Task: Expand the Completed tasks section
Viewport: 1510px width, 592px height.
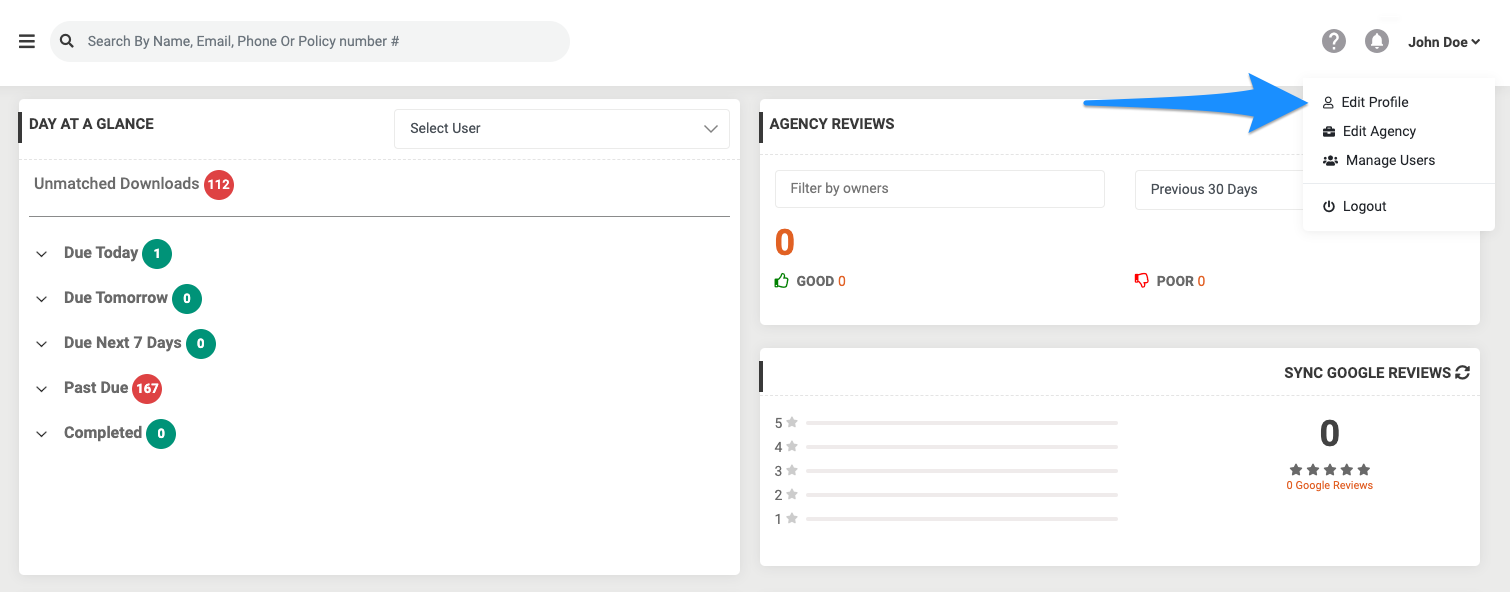Action: [x=42, y=434]
